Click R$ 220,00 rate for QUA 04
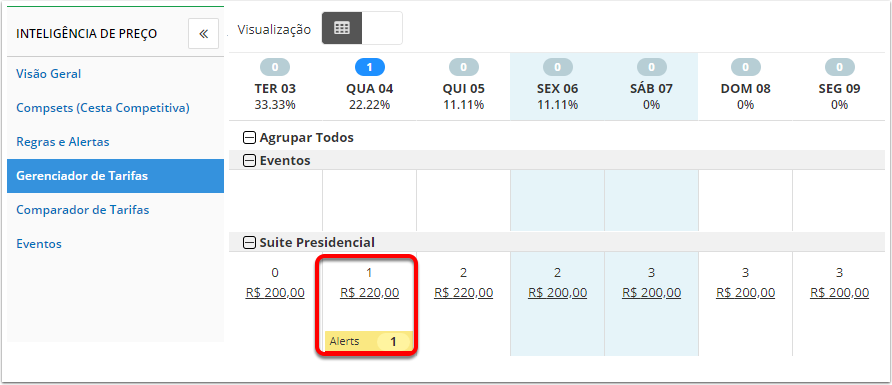The image size is (892, 385). click(370, 293)
